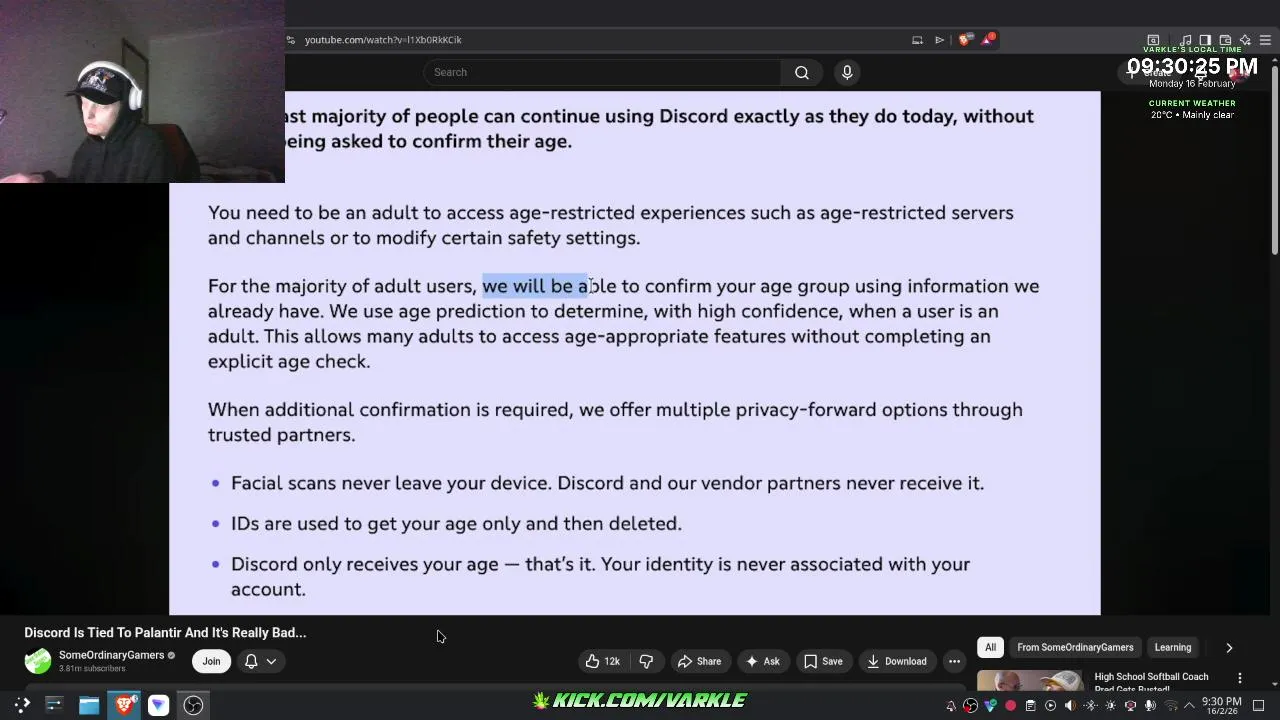Click the media player tray icon
The height and width of the screenshot is (720, 1280).
click(1050, 706)
